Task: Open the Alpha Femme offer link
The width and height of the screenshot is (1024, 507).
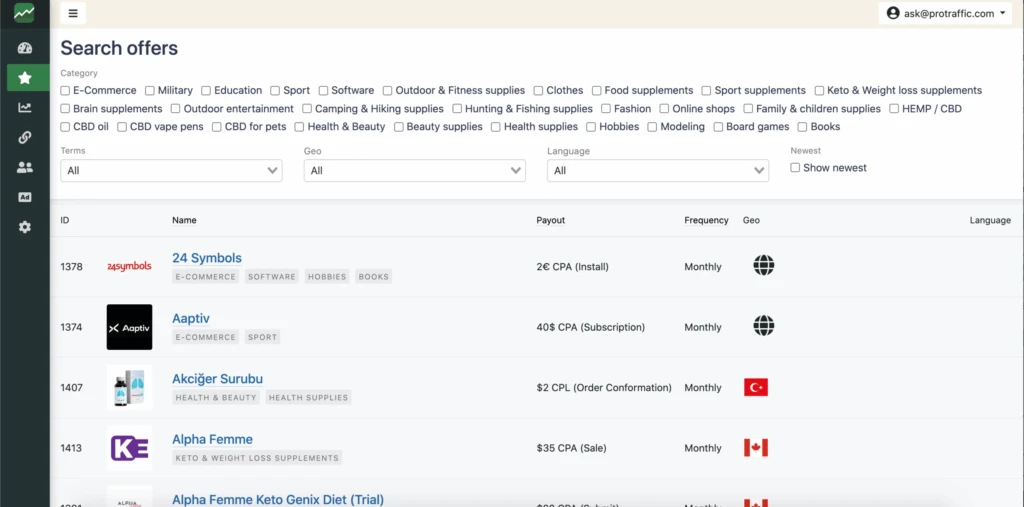Action: click(x=212, y=439)
